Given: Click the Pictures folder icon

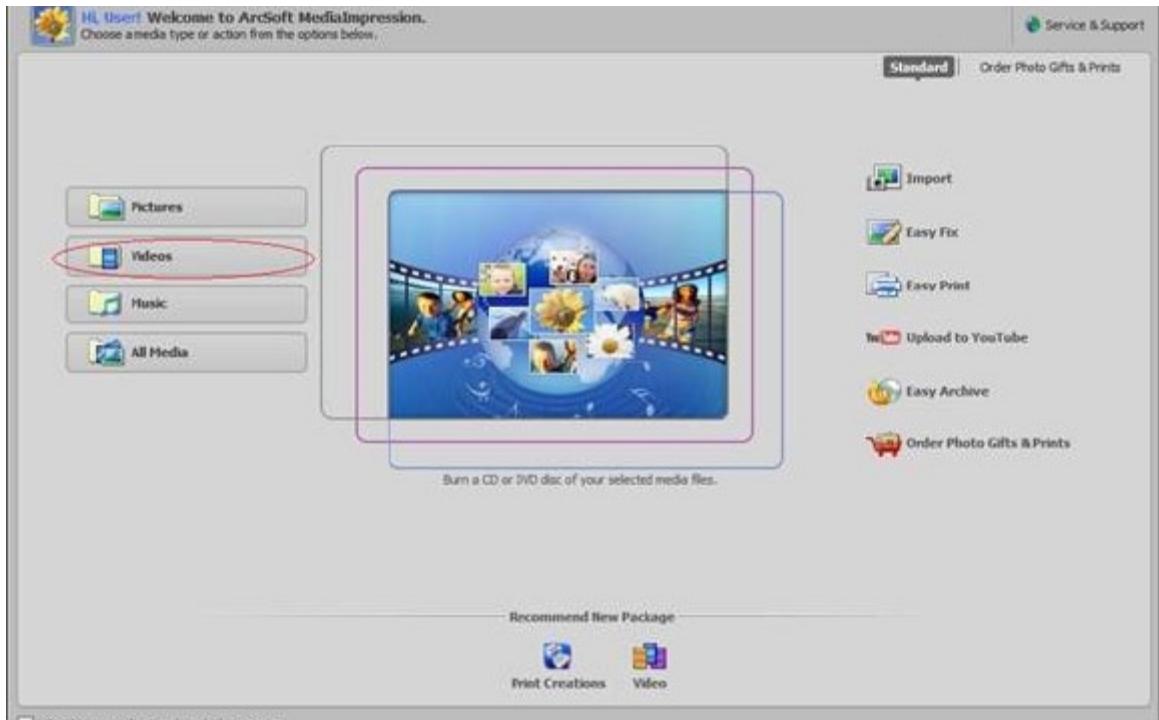Looking at the screenshot, I should (106, 207).
